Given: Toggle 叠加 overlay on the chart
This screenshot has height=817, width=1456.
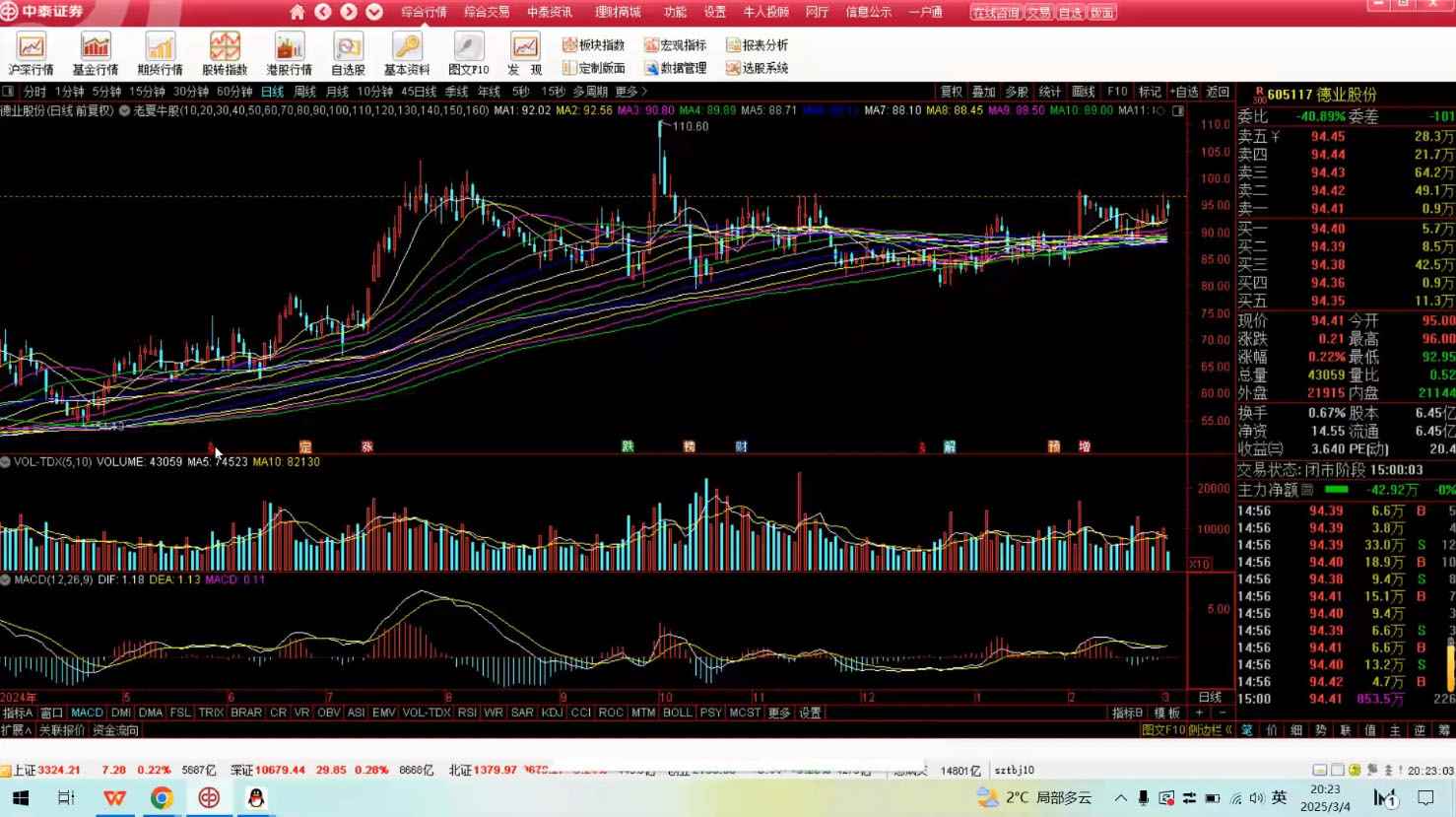Looking at the screenshot, I should point(983,92).
